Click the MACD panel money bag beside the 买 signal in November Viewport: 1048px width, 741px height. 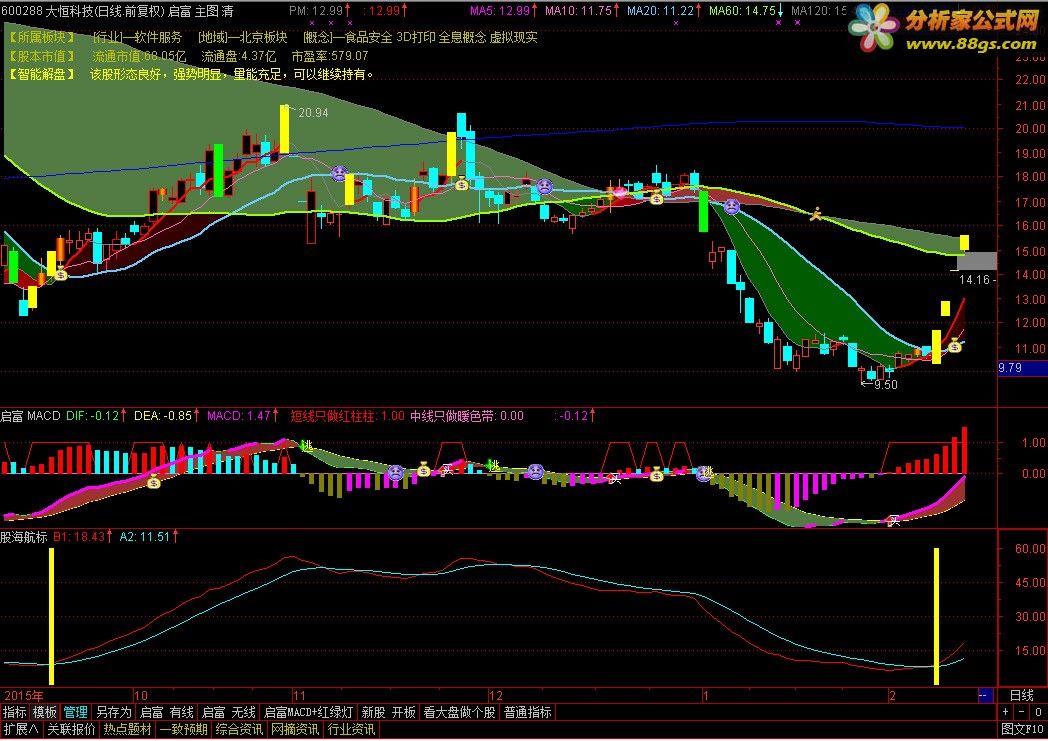pyautogui.click(x=424, y=470)
